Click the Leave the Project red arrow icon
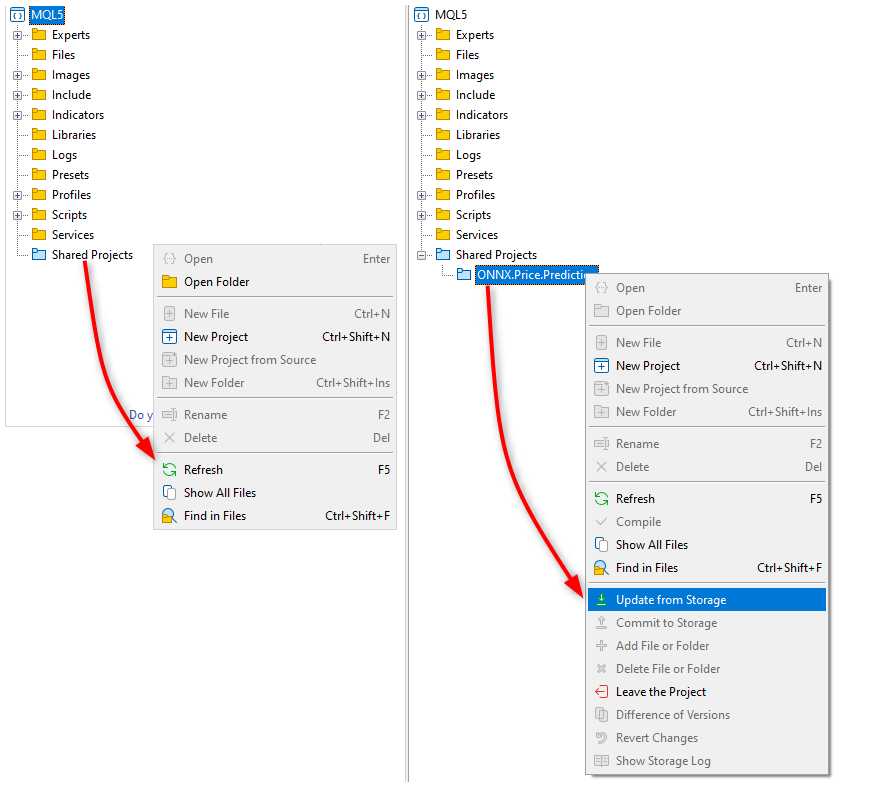This screenshot has height=790, width=874. 601,692
